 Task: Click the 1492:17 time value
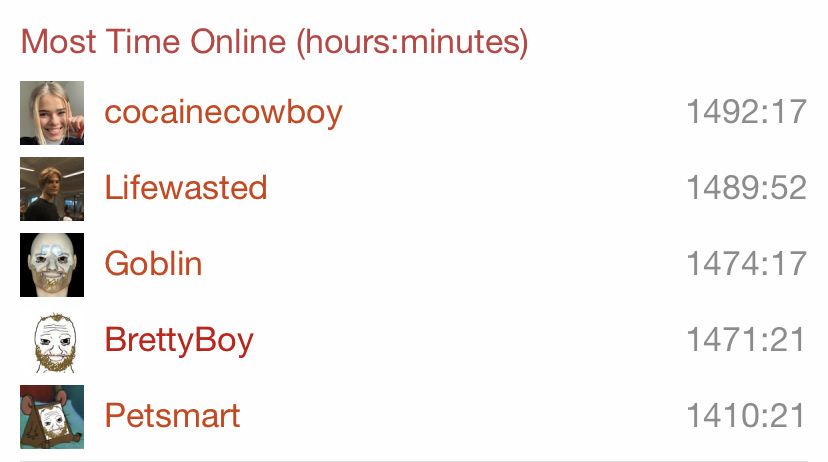click(x=746, y=112)
